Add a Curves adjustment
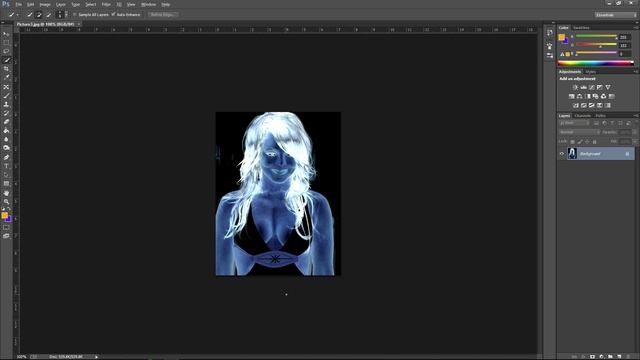 click(591, 87)
